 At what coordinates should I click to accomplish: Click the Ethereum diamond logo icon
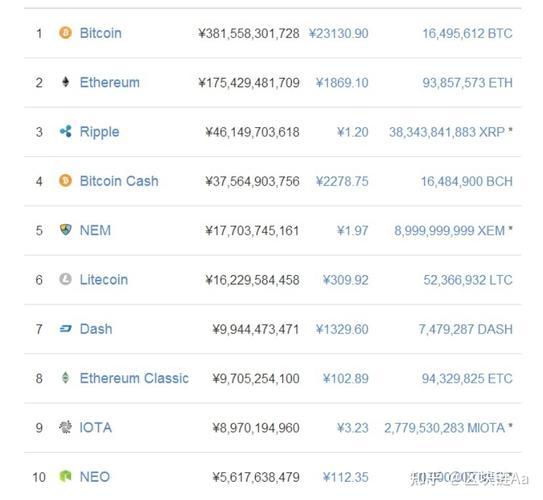pyautogui.click(x=65, y=82)
